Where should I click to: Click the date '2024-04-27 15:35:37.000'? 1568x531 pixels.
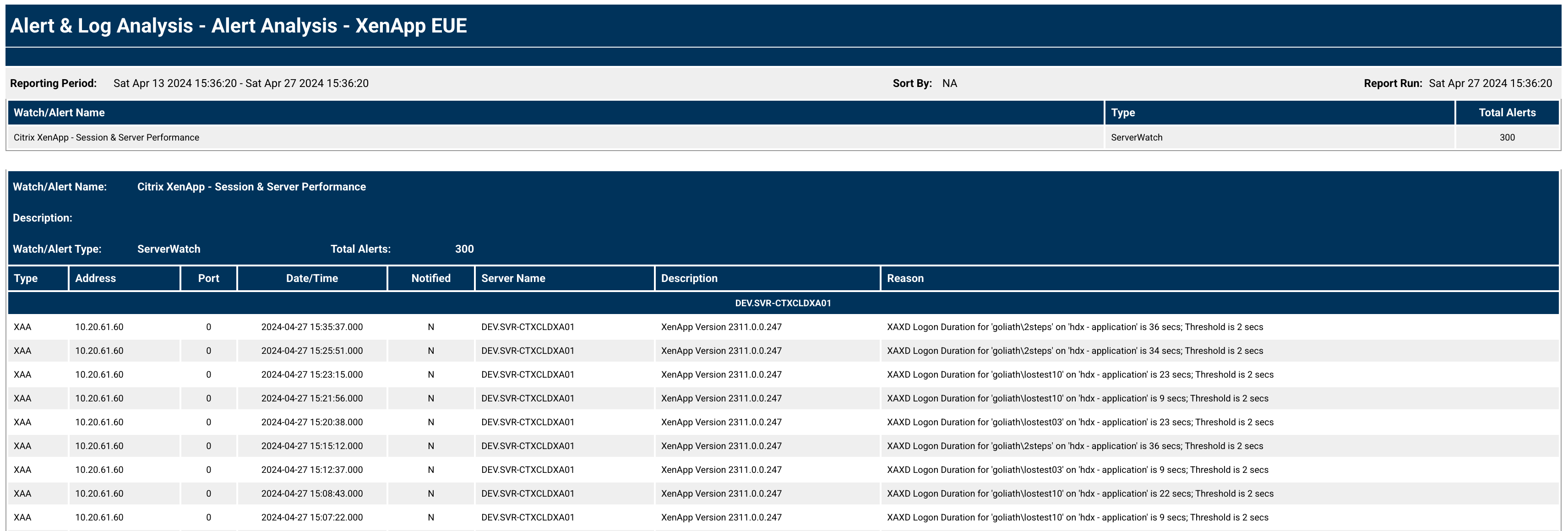click(312, 327)
